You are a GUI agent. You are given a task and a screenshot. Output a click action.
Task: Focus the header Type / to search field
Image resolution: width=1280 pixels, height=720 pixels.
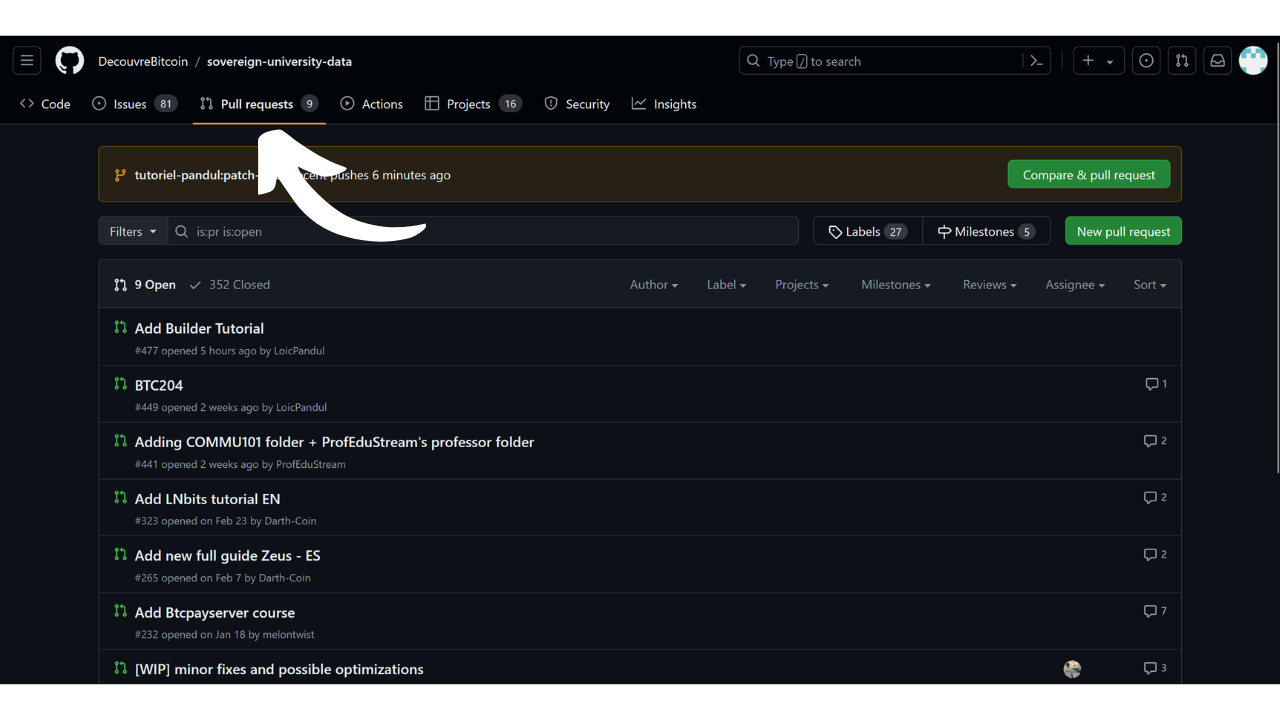click(896, 61)
